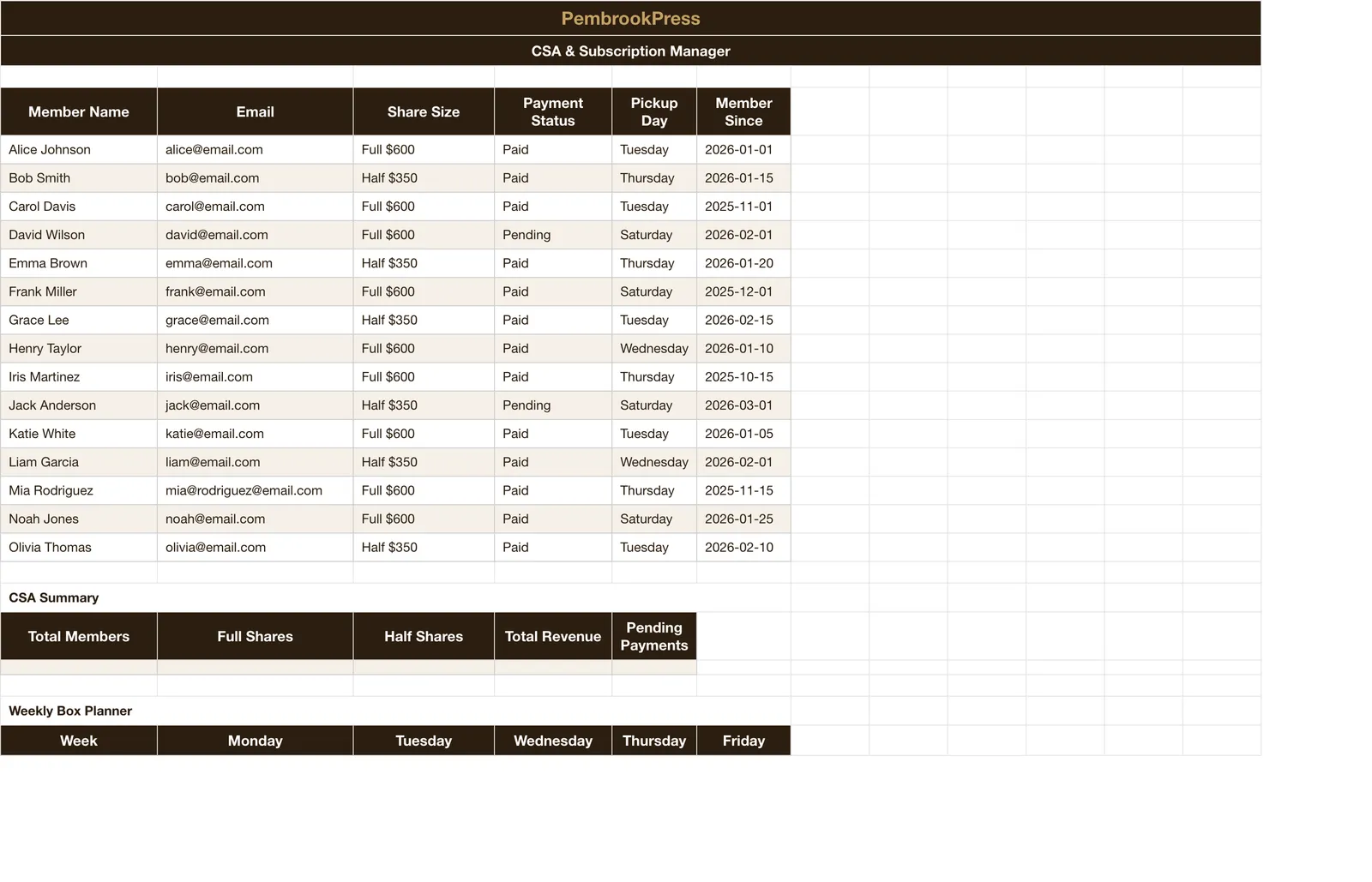Select the empty cell under Total Revenue
The width and height of the screenshot is (1372, 882).
[x=553, y=667]
